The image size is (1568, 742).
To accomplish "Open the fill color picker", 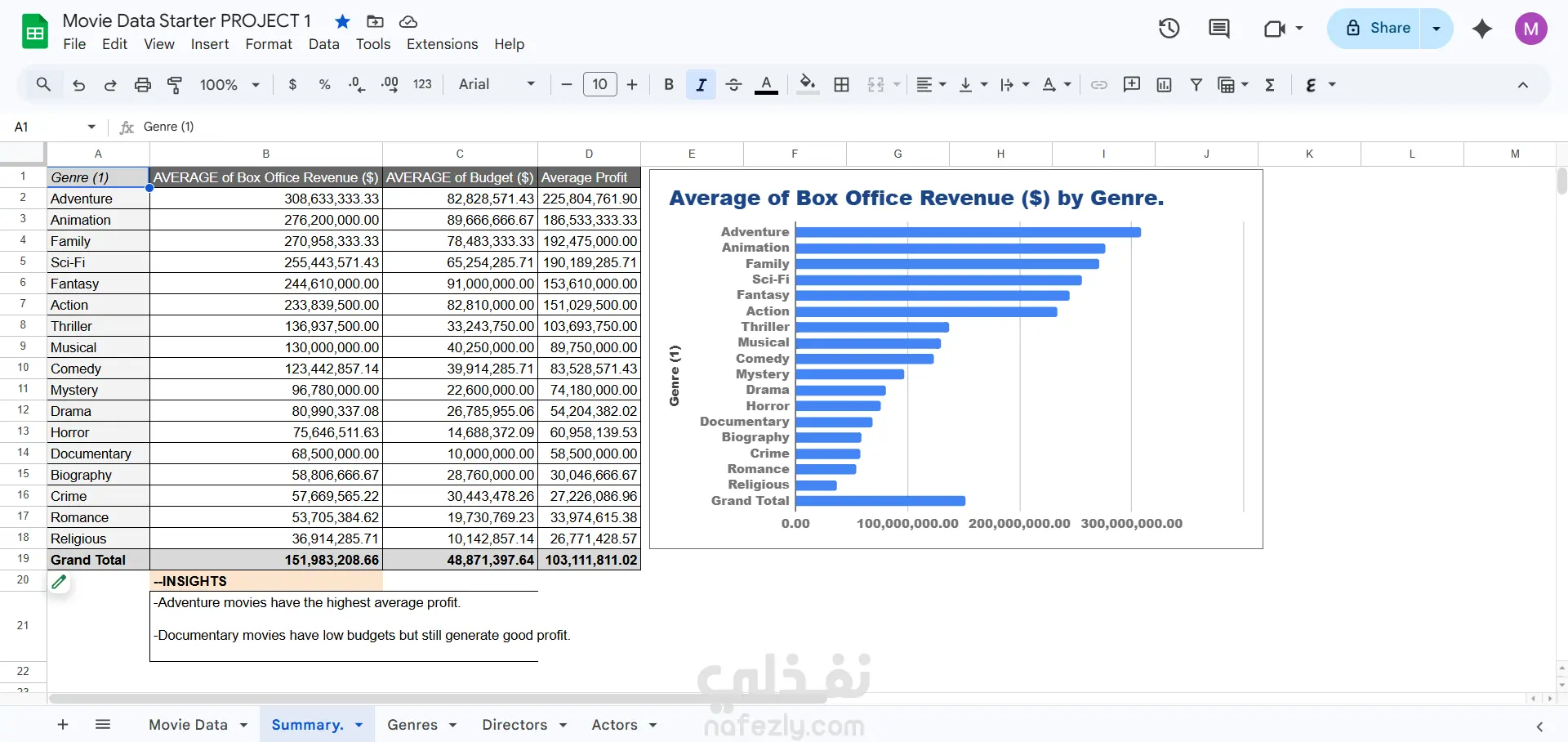I will click(808, 84).
